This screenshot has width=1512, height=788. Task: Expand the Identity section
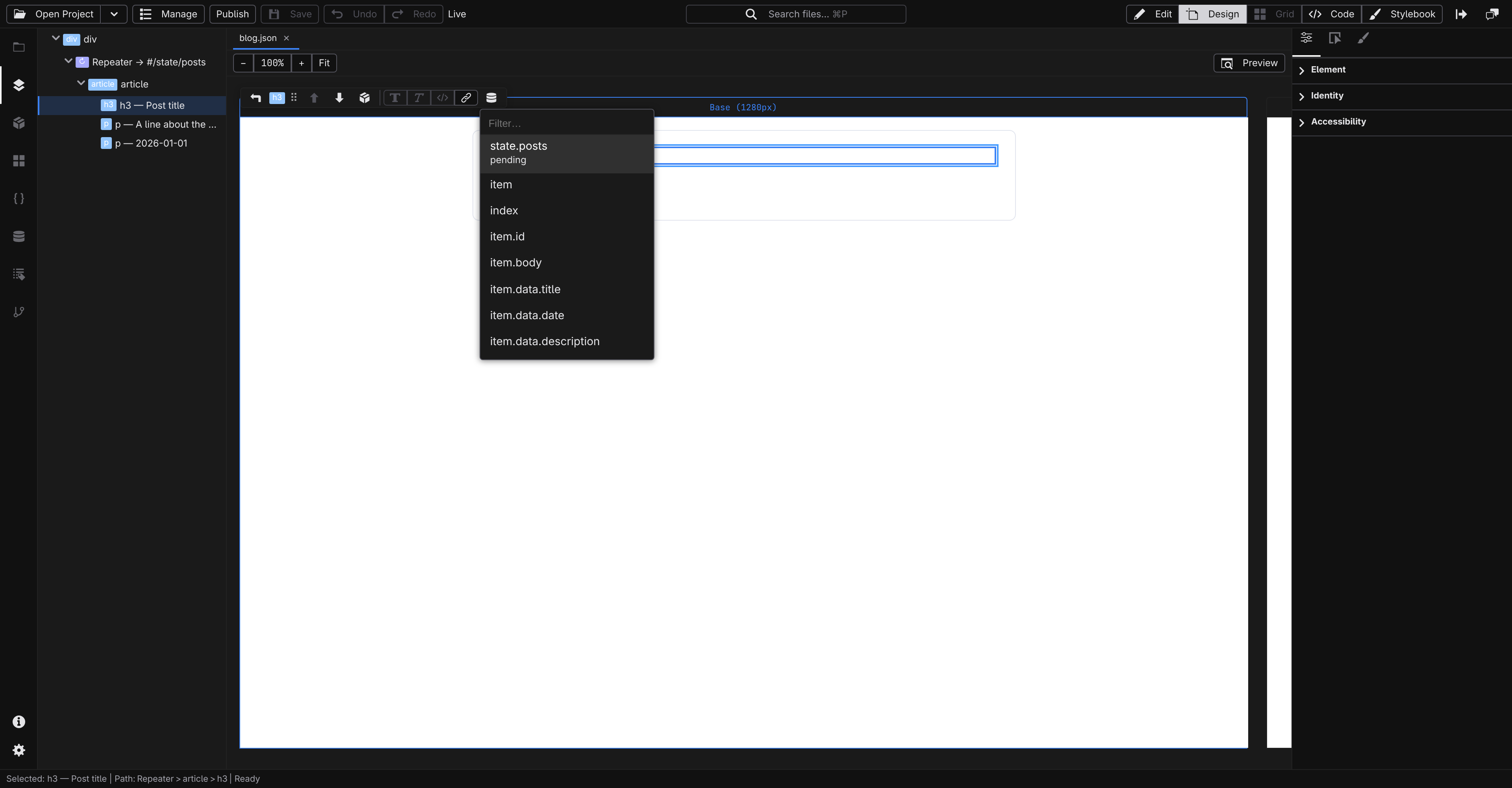coord(1402,96)
